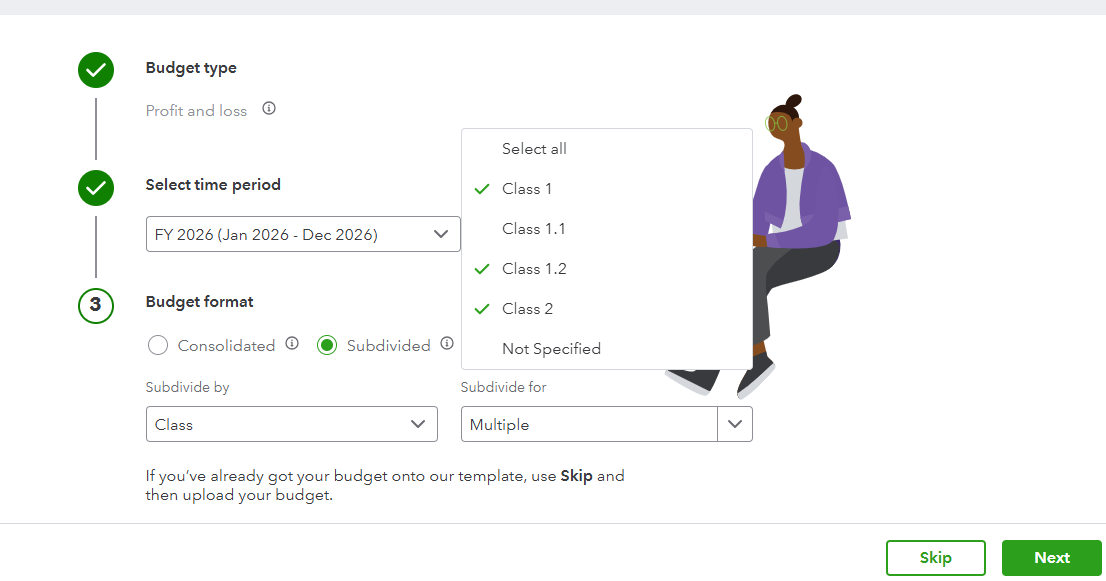The width and height of the screenshot is (1106, 581).
Task: Click the Select time period step checkmark icon
Action: [96, 187]
